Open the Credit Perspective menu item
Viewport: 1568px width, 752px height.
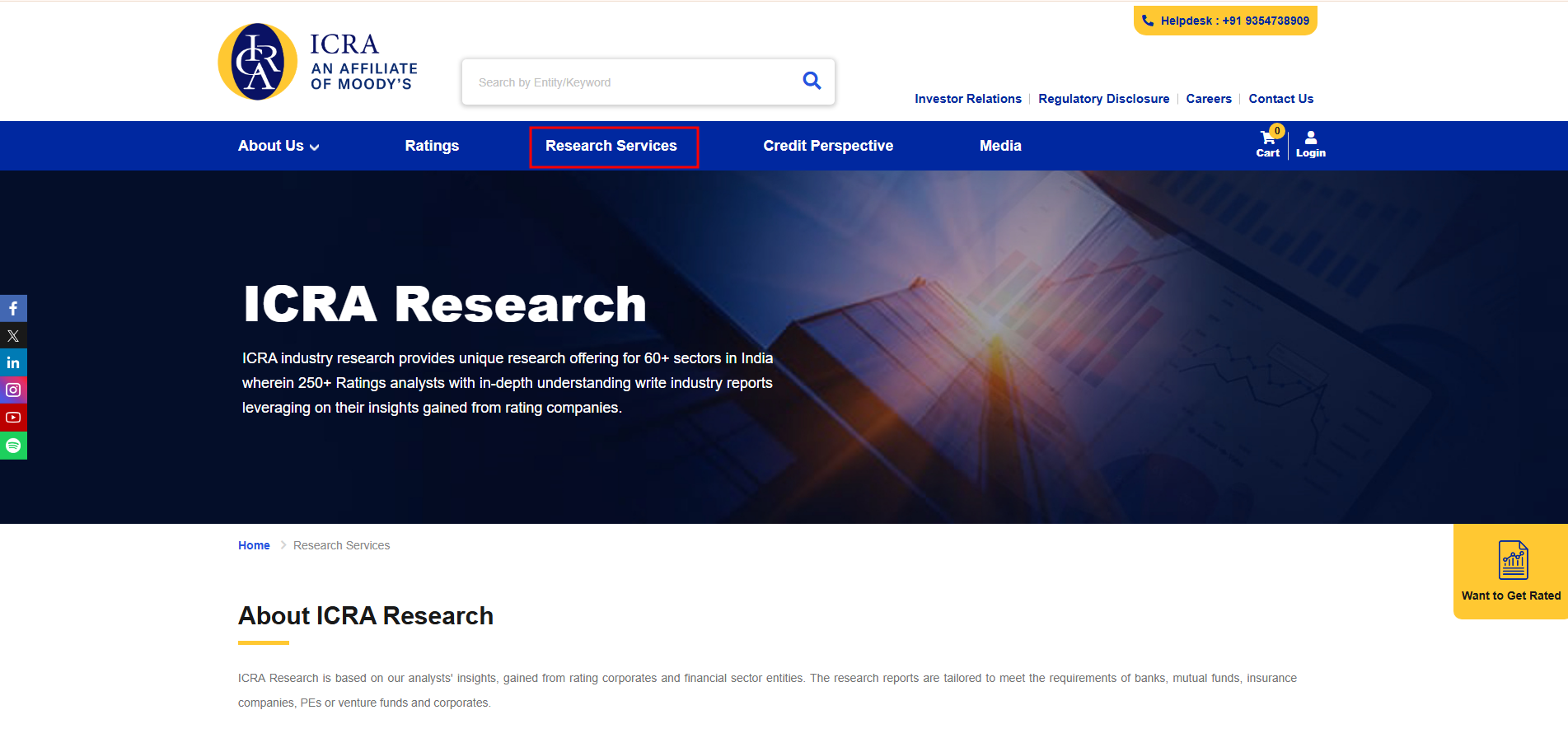click(x=828, y=146)
